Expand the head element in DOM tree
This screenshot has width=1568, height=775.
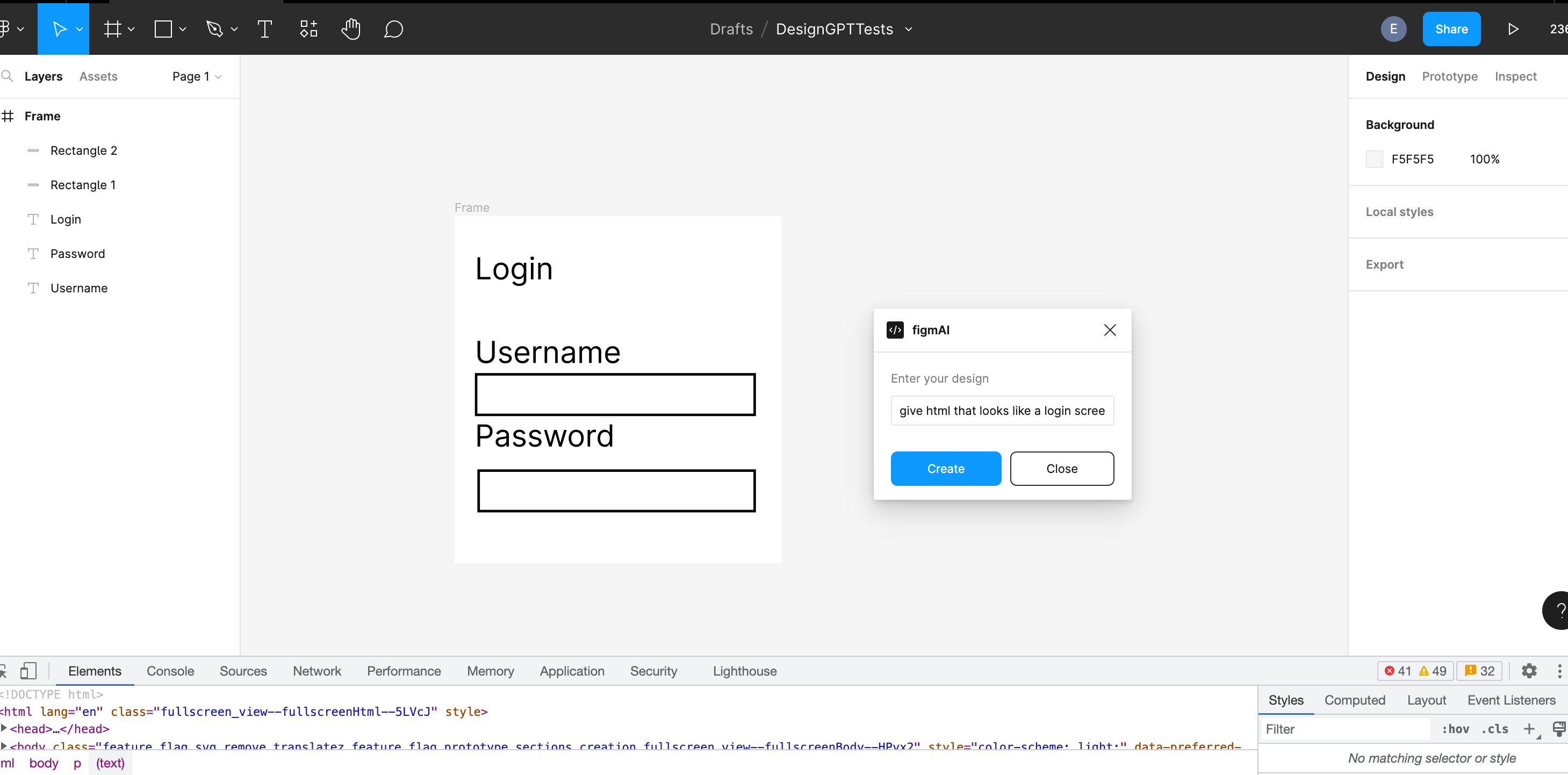click(x=4, y=728)
